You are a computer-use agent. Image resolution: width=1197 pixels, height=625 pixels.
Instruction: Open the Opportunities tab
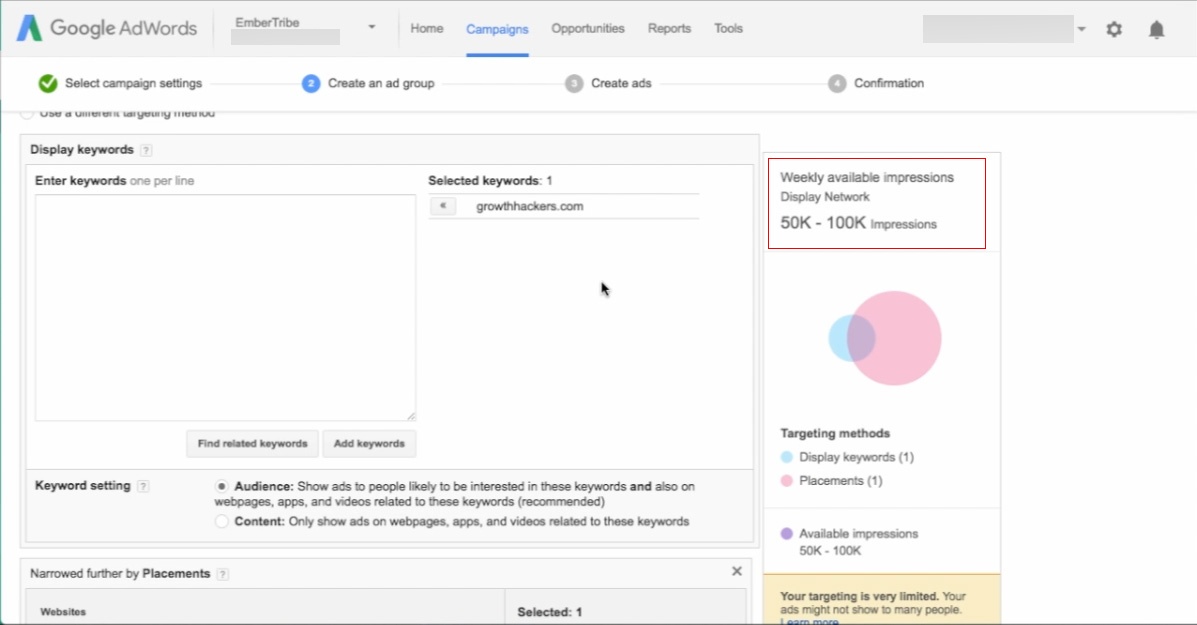point(588,28)
